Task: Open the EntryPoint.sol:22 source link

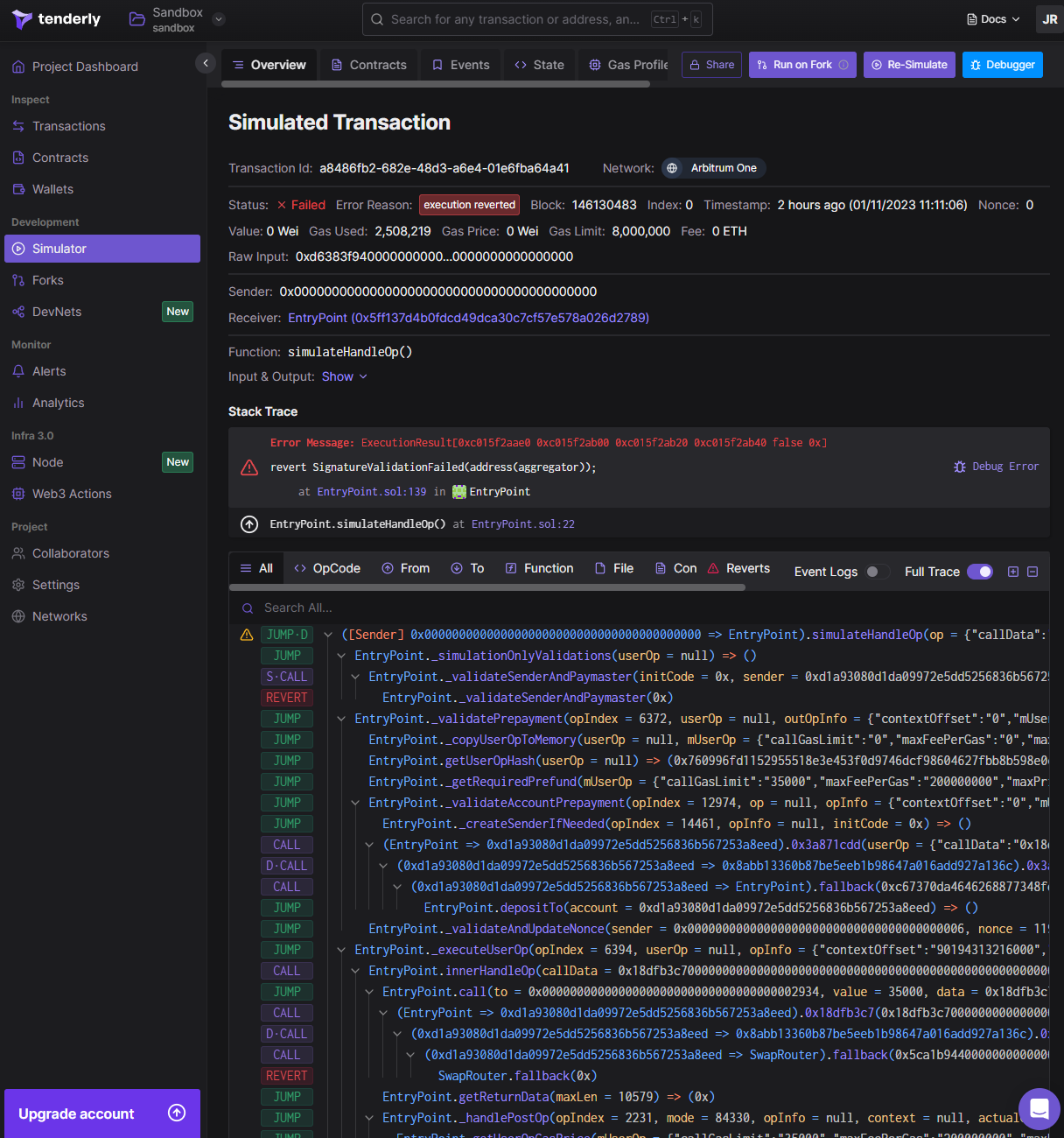Action: tap(523, 524)
